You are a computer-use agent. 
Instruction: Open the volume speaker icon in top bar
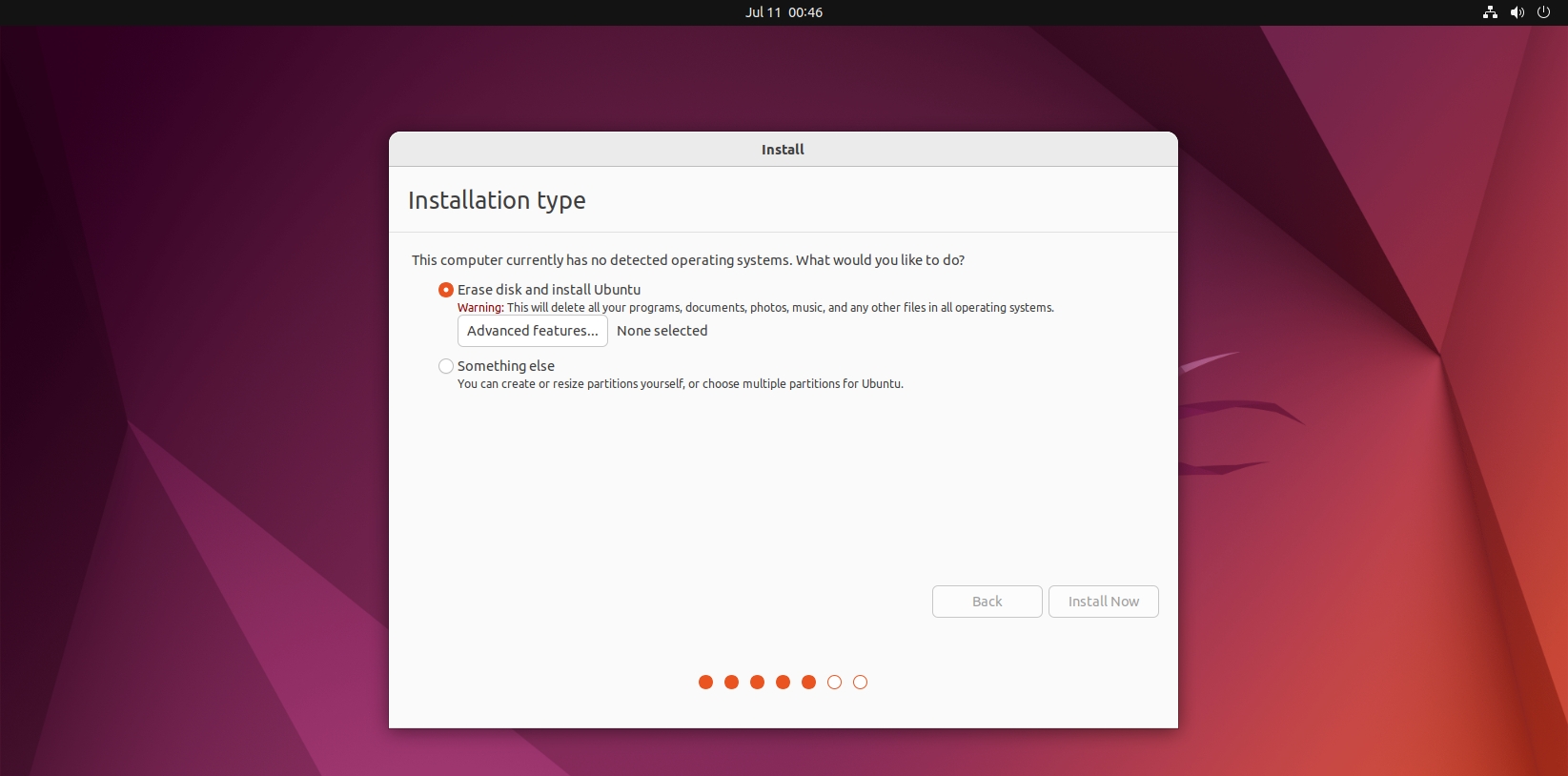[1517, 12]
